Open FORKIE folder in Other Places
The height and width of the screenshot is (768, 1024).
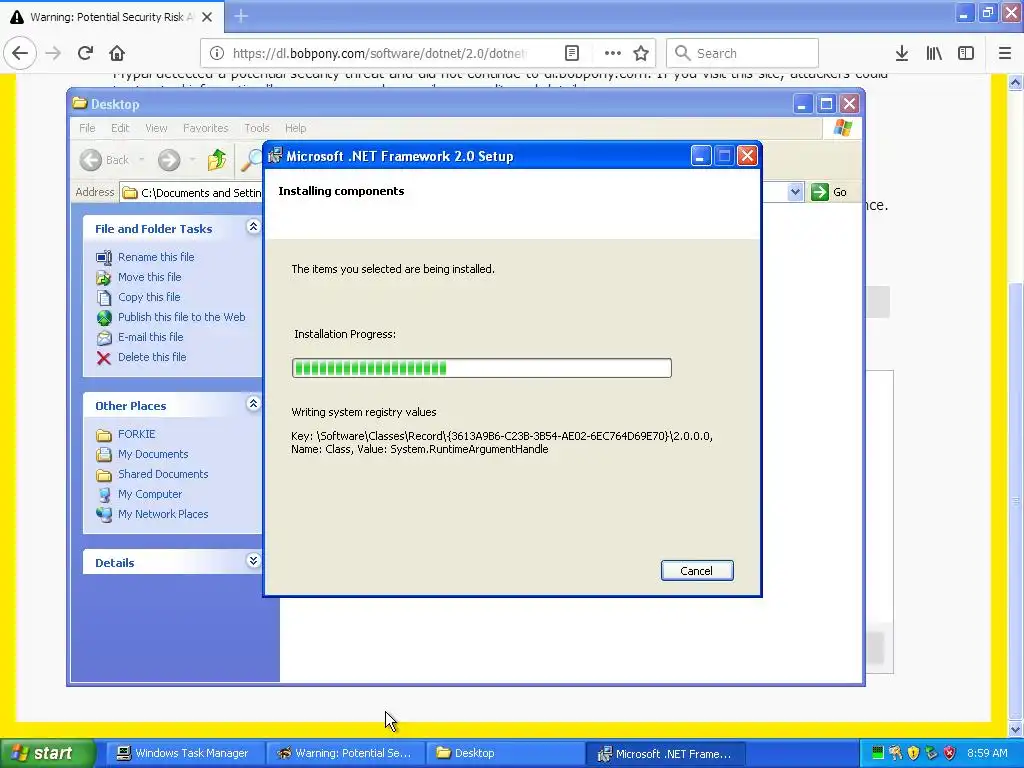136,434
